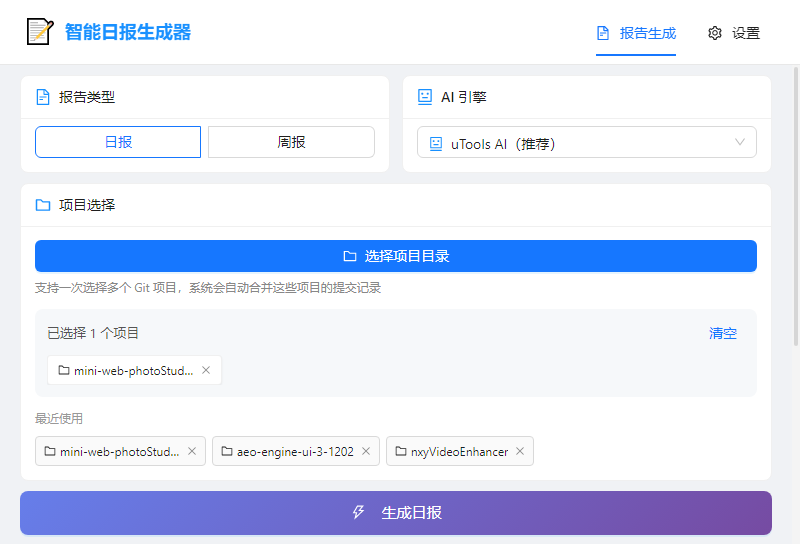Remove aeo-engine-ui-3-1202 from recent list

[x=366, y=451]
